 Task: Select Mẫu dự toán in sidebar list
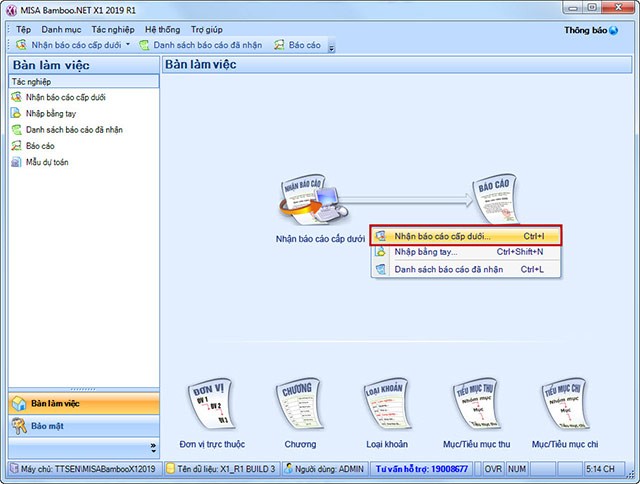point(46,161)
